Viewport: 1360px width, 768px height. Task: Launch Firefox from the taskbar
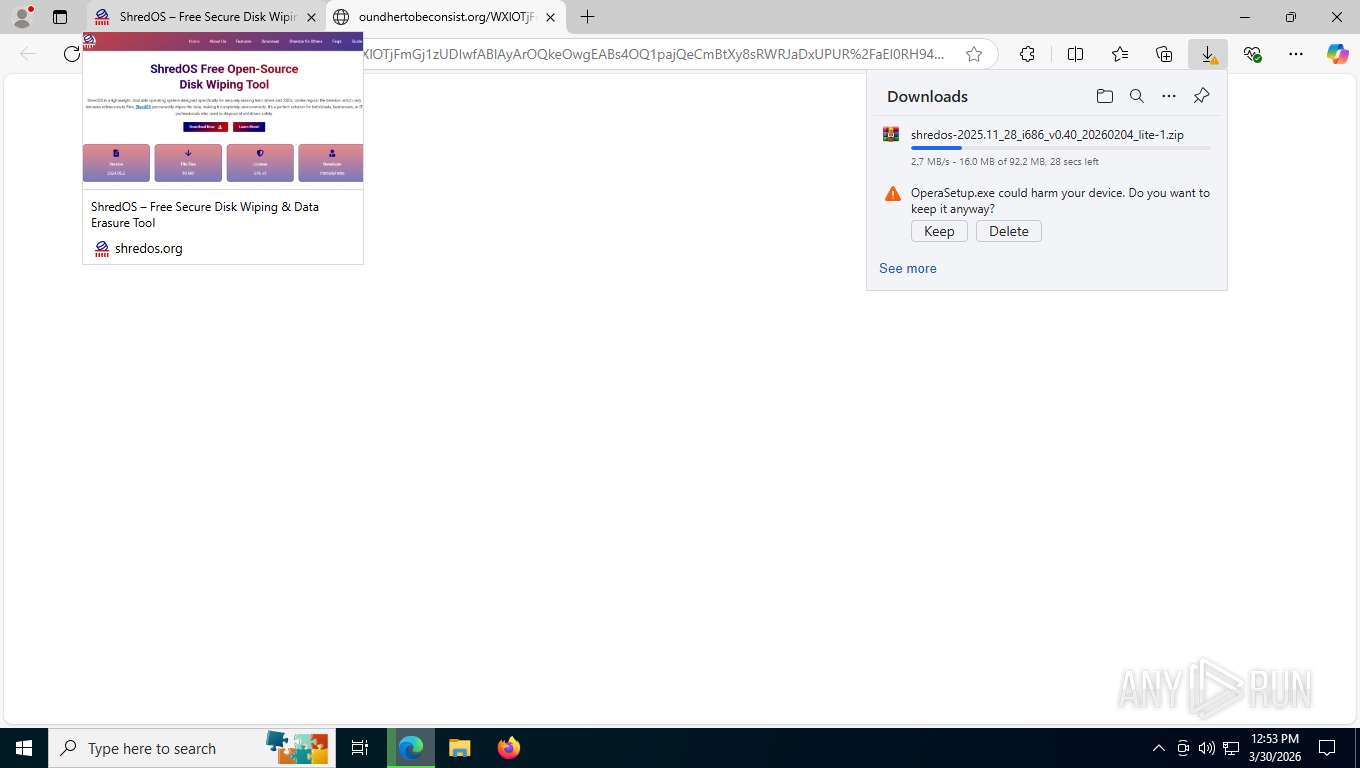[508, 748]
